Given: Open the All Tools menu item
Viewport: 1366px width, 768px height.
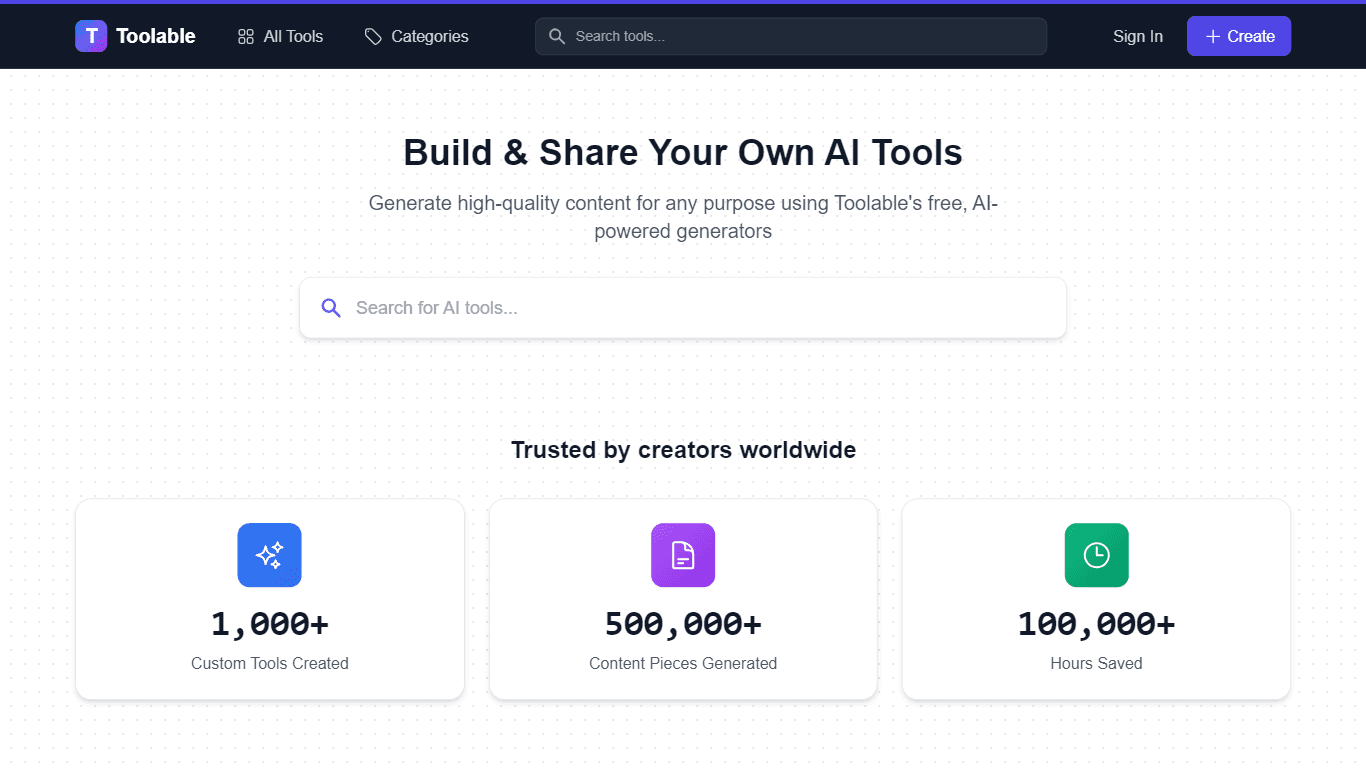Looking at the screenshot, I should pyautogui.click(x=280, y=37).
